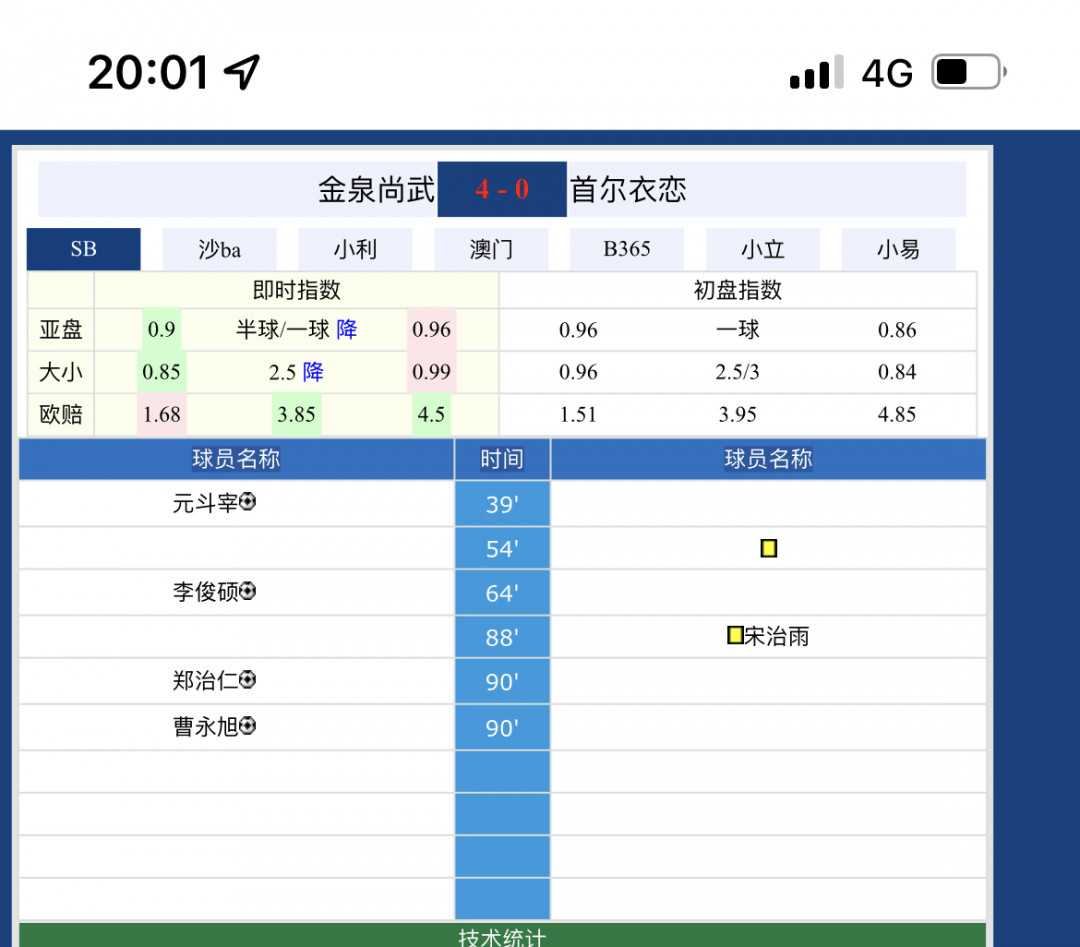Tap the 2.5 降 total line cell
The width and height of the screenshot is (1080, 947).
296,372
